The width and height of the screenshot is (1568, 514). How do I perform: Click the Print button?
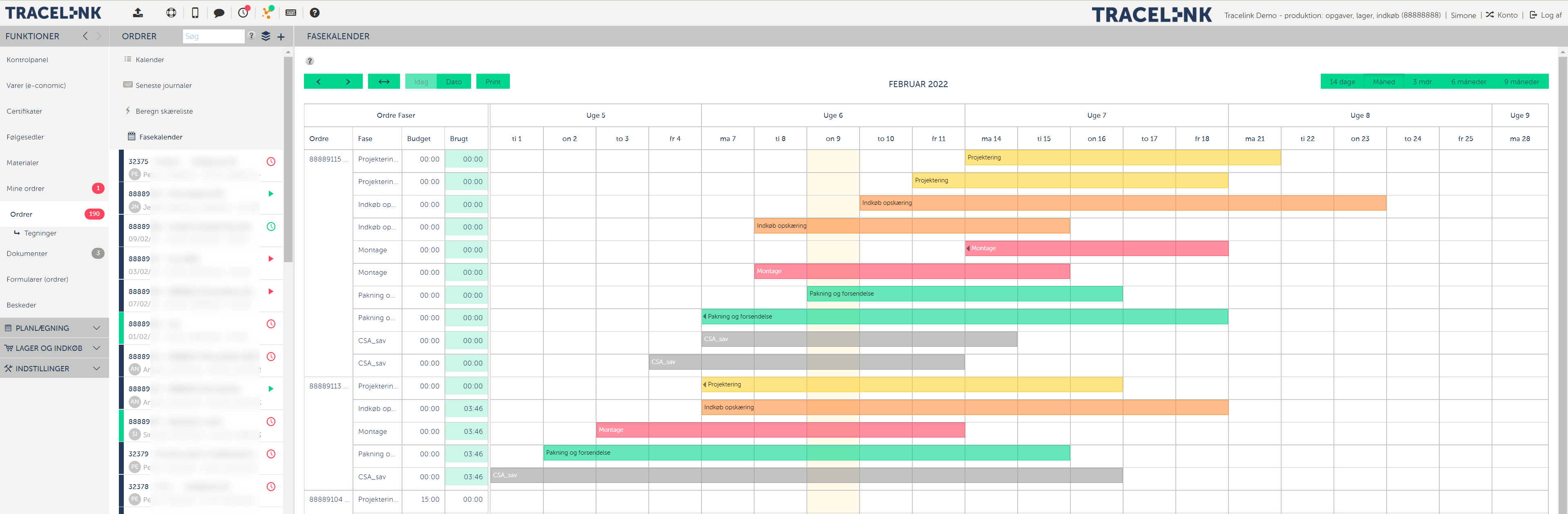coord(493,82)
